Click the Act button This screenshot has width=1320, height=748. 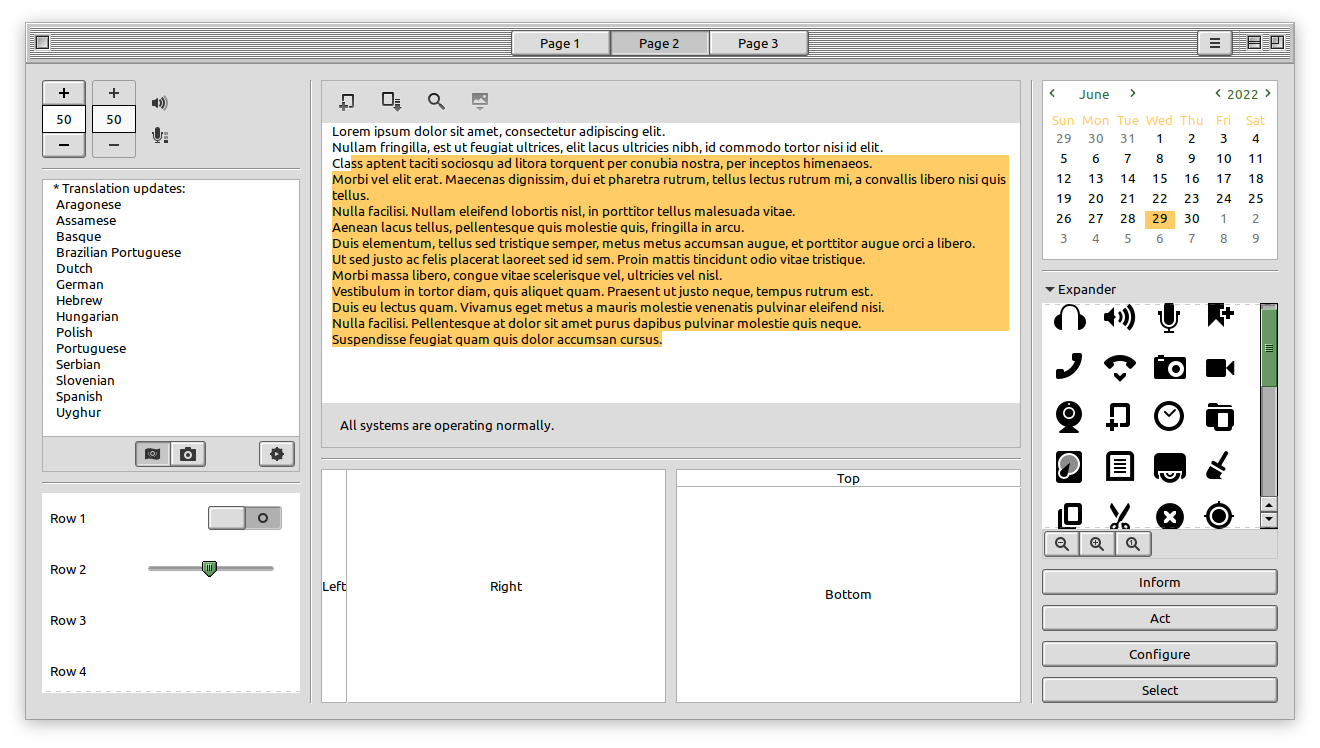[1160, 618]
